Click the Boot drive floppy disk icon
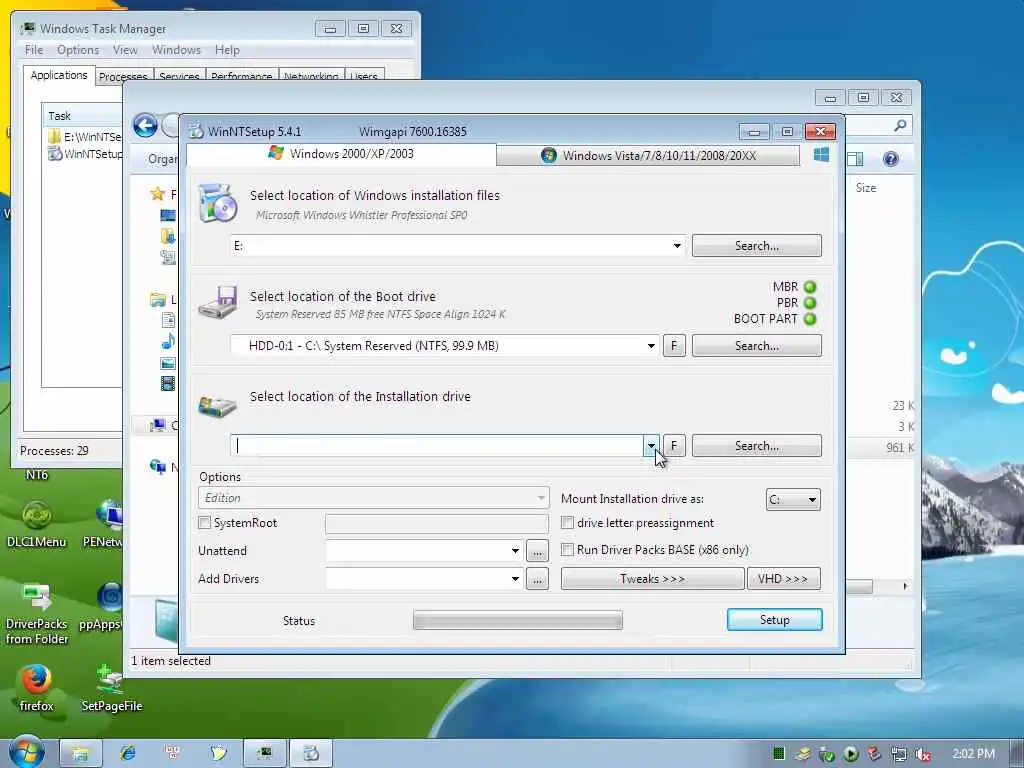The image size is (1024, 768). (x=218, y=302)
